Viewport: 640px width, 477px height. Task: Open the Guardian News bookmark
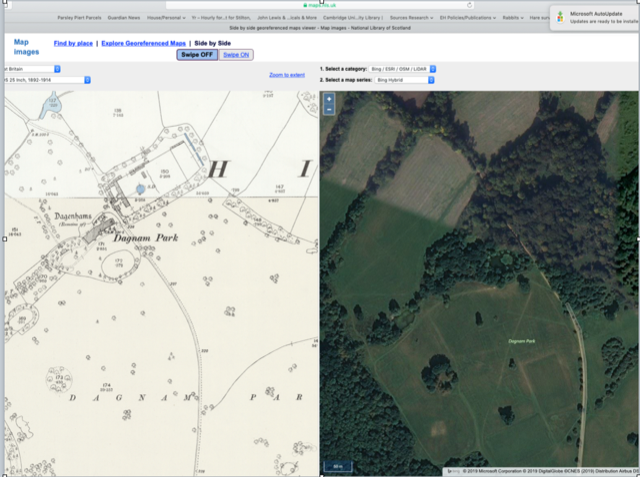tap(124, 18)
